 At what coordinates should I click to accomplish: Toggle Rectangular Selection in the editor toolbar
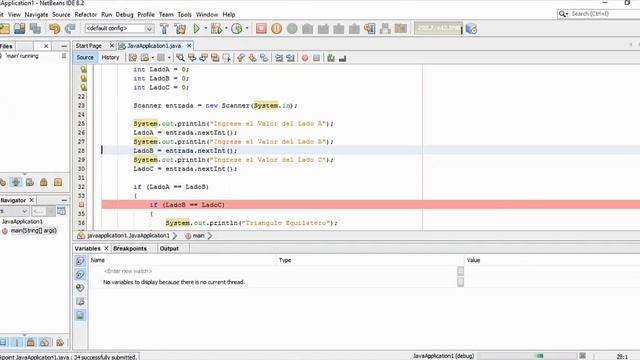coord(227,58)
